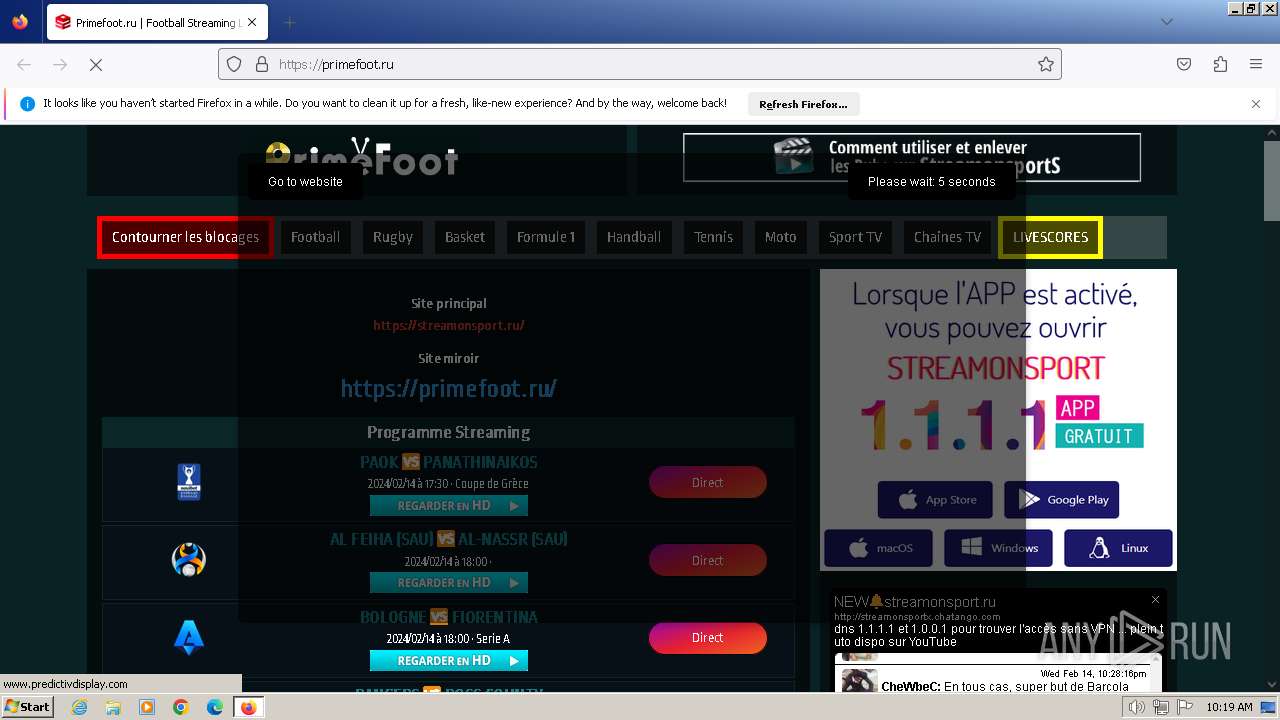Open the Extensions puzzle icon
The image size is (1280, 720).
1220,64
